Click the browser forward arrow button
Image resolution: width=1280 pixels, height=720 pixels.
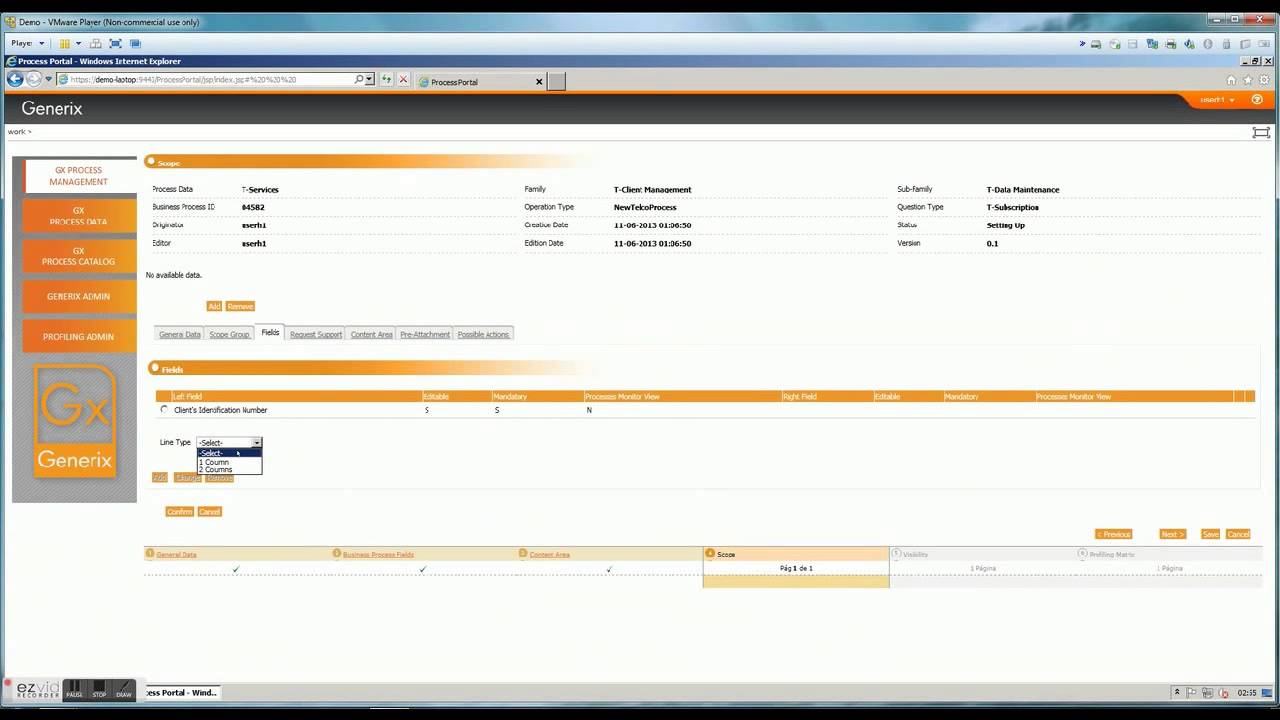pyautogui.click(x=34, y=79)
